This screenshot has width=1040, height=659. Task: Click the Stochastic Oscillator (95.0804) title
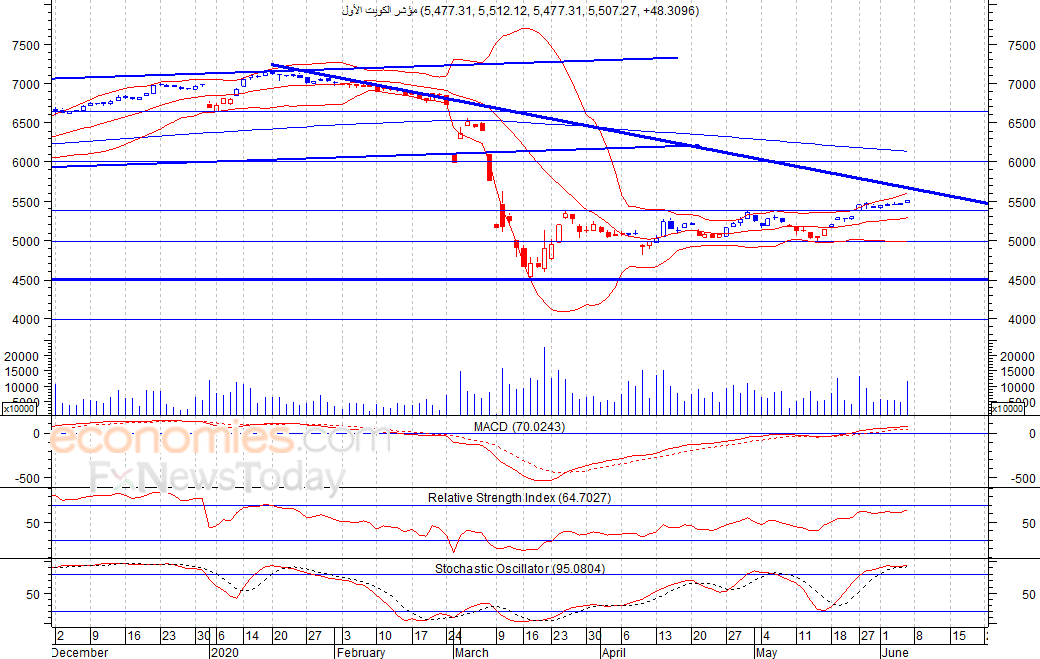520,569
